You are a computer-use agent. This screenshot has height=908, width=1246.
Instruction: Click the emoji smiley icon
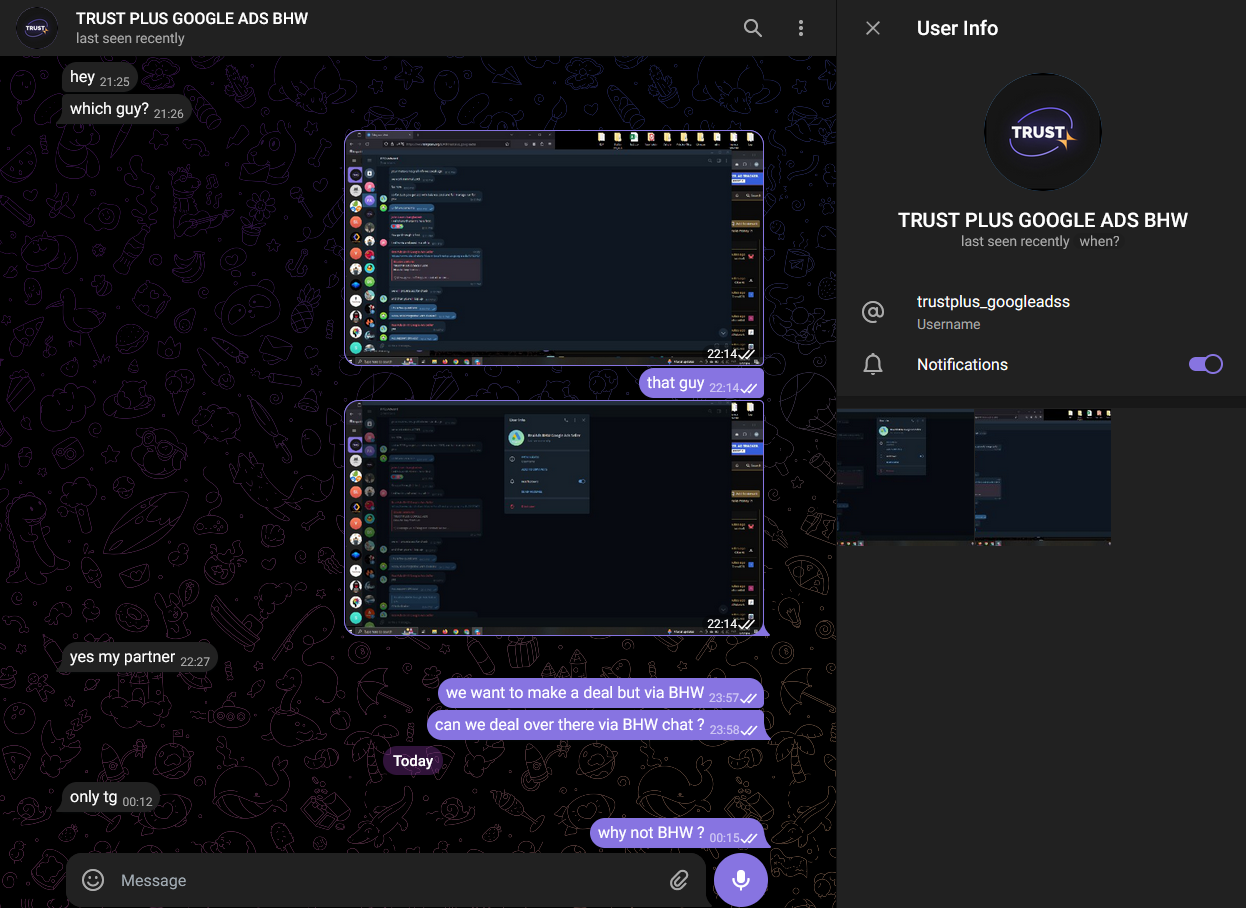pos(93,880)
